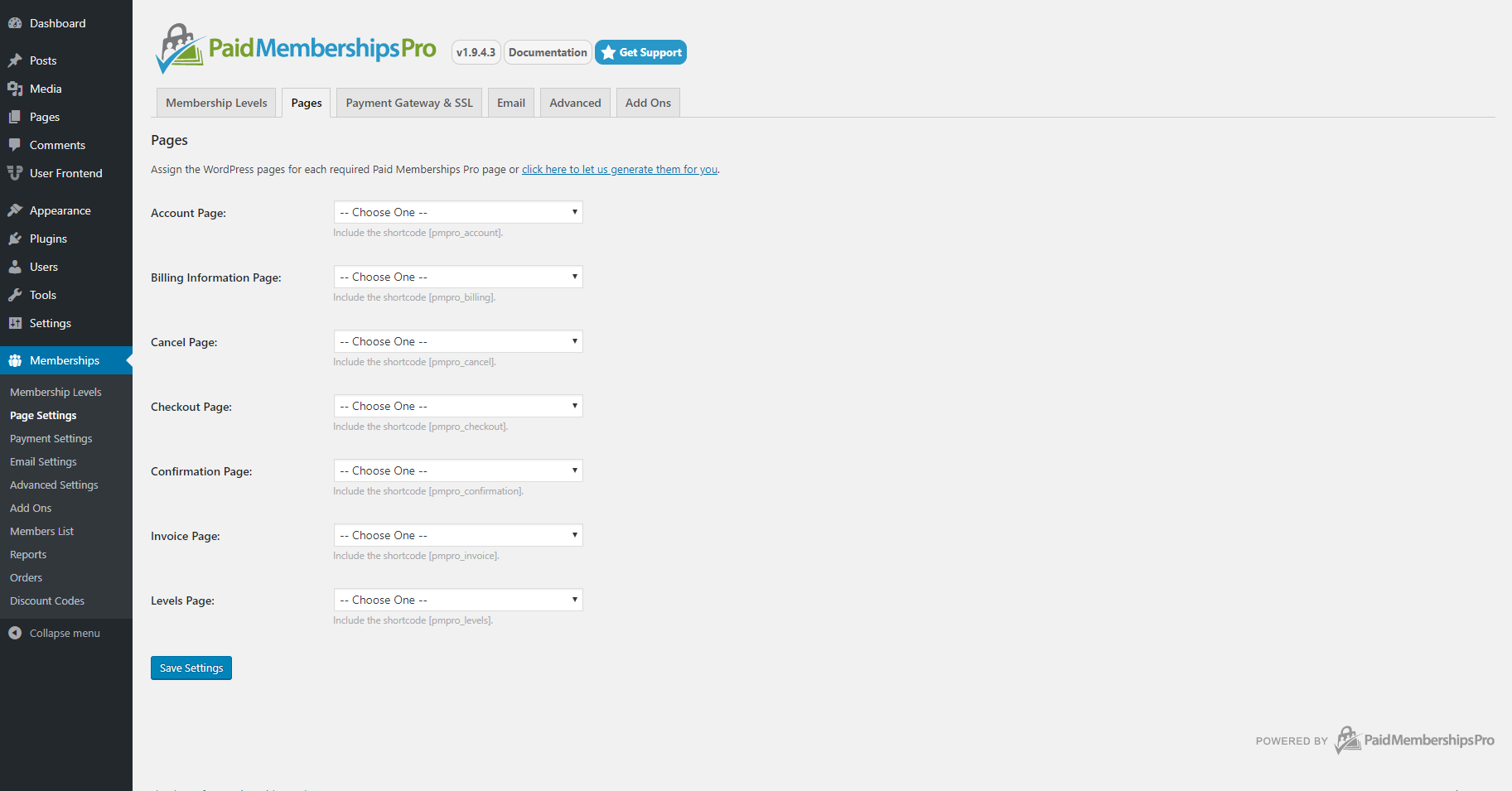Screen dimensions: 1512x791
Task: Open Email Settings in sidebar
Action: pos(43,461)
